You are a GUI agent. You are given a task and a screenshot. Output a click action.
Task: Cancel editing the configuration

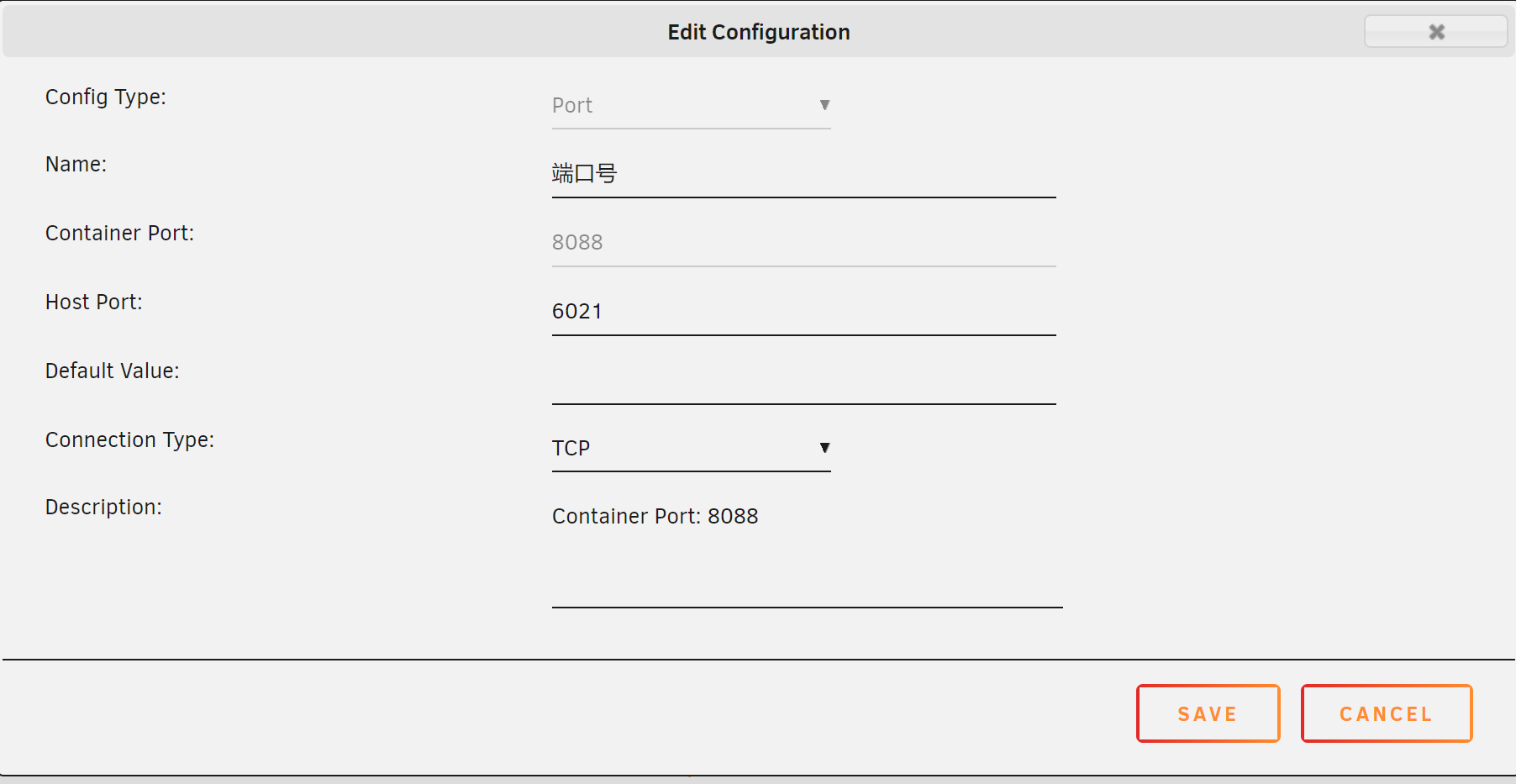click(x=1386, y=713)
